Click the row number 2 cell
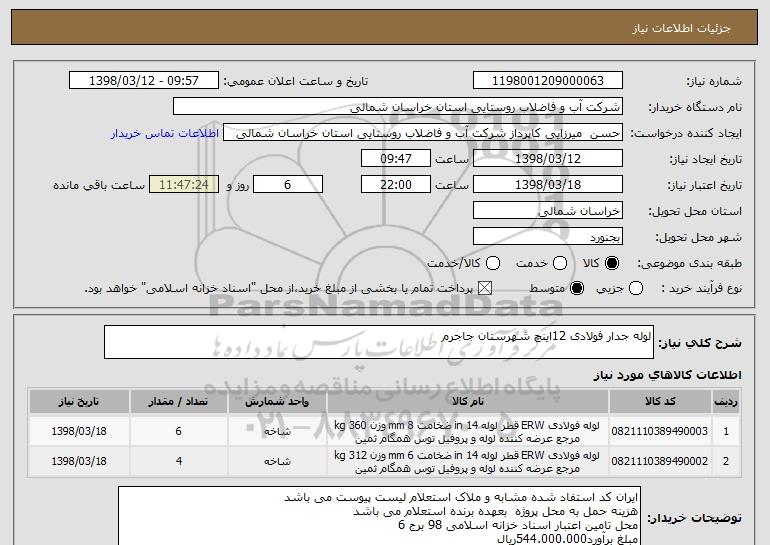Screen dimensions: 770x545 [726, 462]
